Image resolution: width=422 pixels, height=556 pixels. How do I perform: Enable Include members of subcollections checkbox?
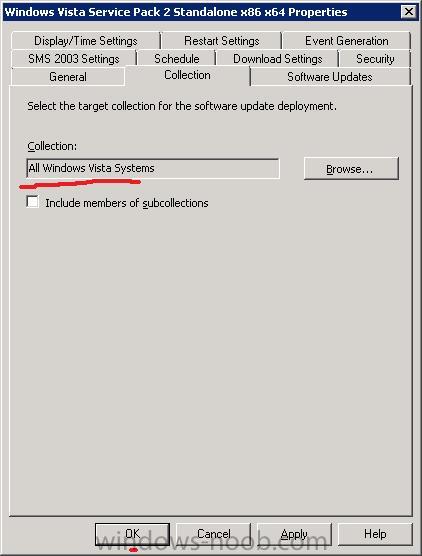click(x=33, y=202)
